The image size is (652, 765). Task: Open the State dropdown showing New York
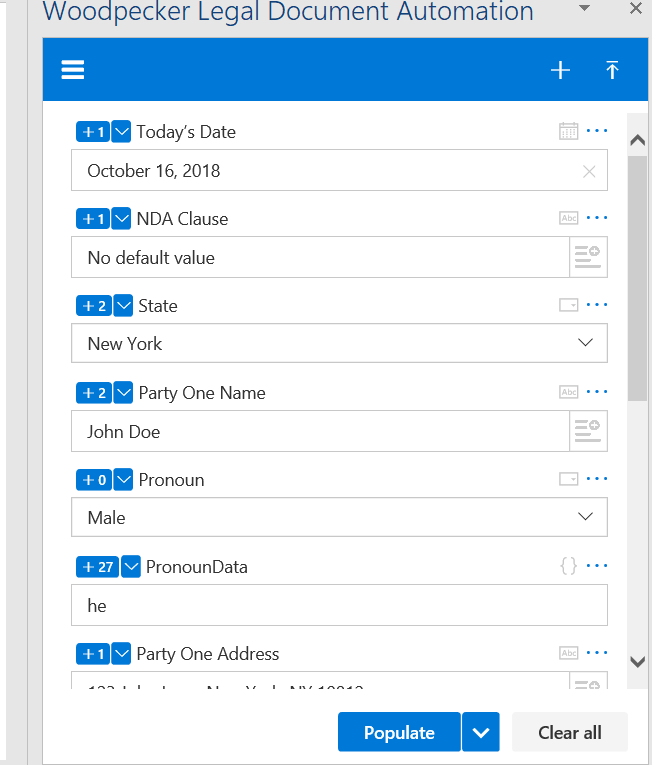click(x=339, y=343)
